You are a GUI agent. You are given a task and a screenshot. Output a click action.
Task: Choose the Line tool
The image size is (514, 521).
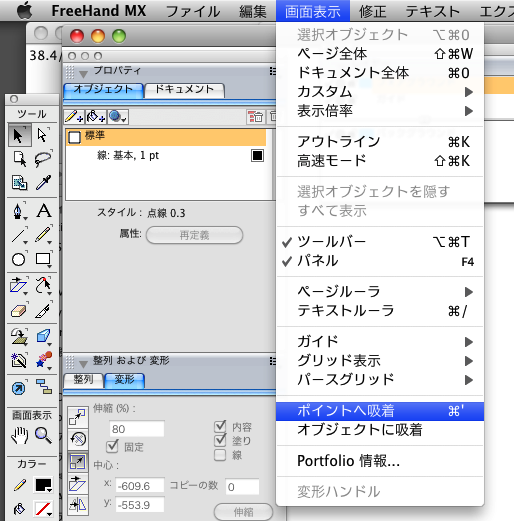coord(19,235)
